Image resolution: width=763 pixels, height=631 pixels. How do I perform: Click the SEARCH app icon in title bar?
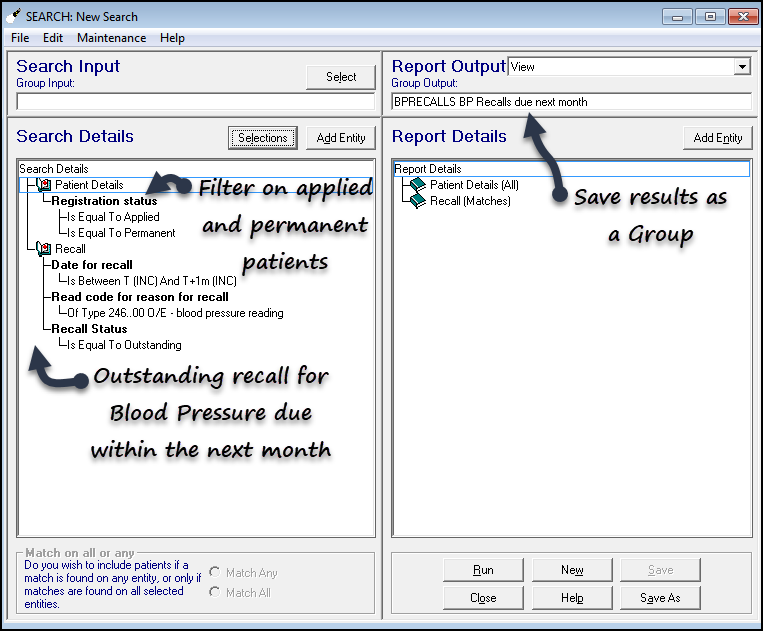click(15, 16)
